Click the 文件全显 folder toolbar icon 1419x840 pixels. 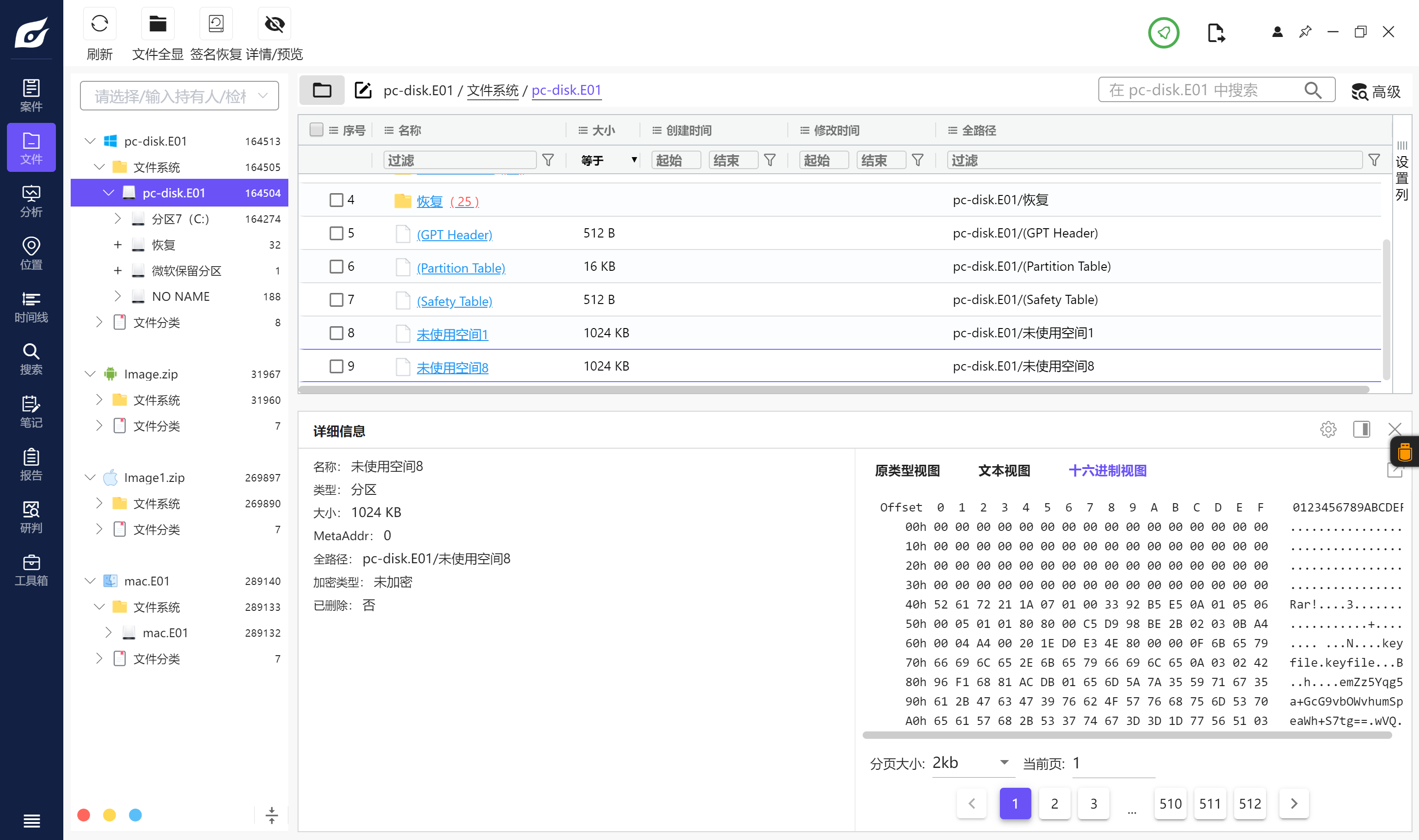(158, 24)
